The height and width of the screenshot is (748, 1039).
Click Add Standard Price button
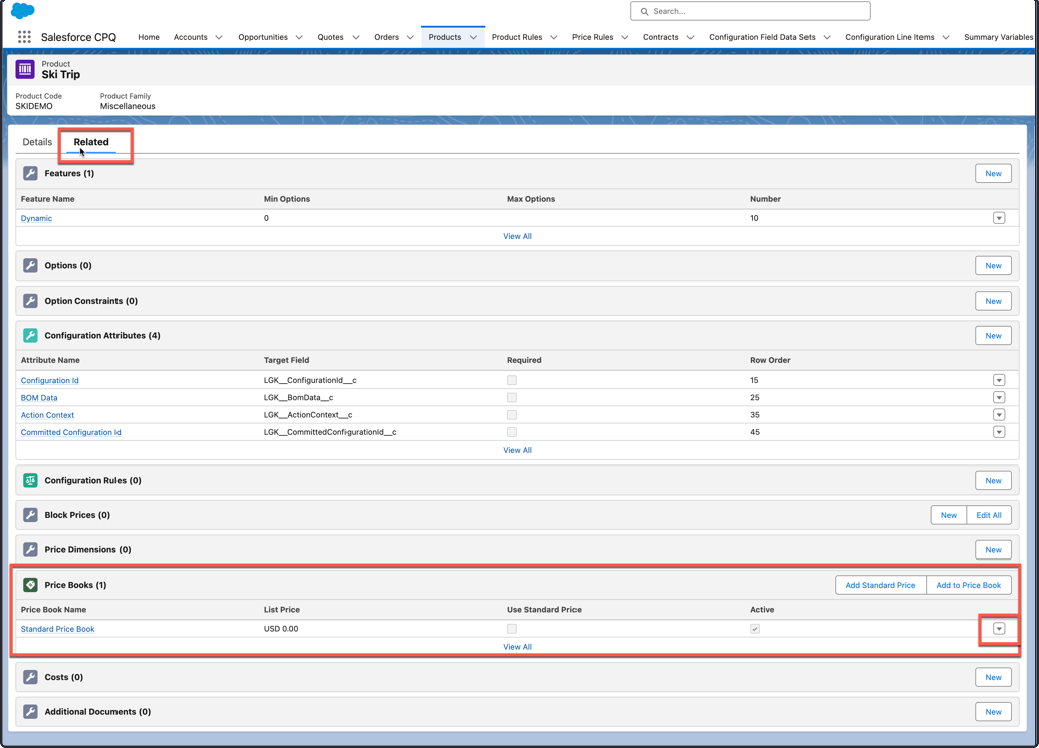tap(880, 585)
